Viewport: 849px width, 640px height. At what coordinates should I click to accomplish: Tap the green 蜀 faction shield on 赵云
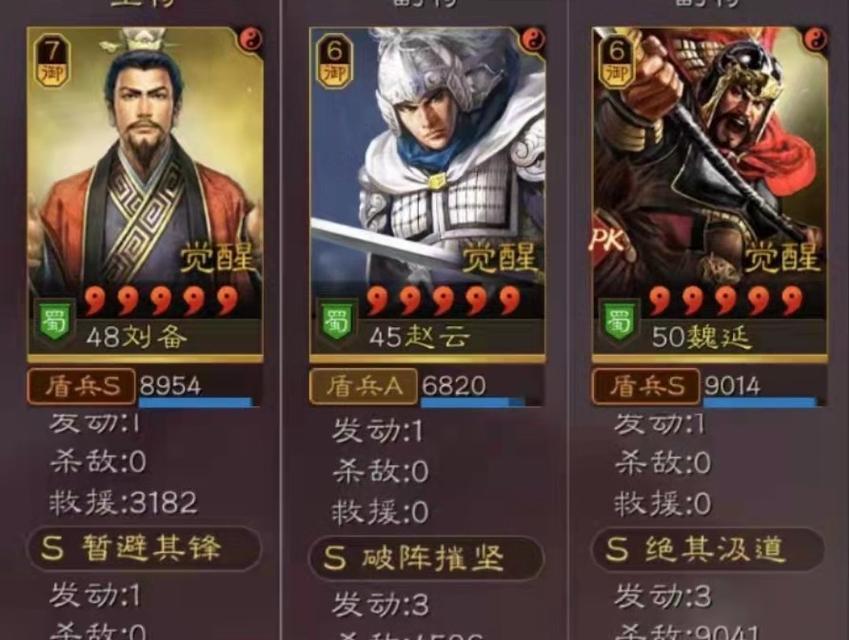point(338,322)
